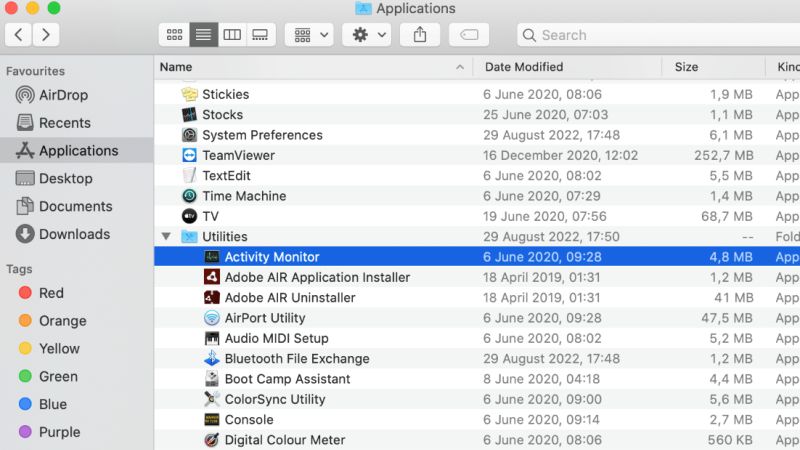Select the ColorSync Utility icon

[x=212, y=399]
